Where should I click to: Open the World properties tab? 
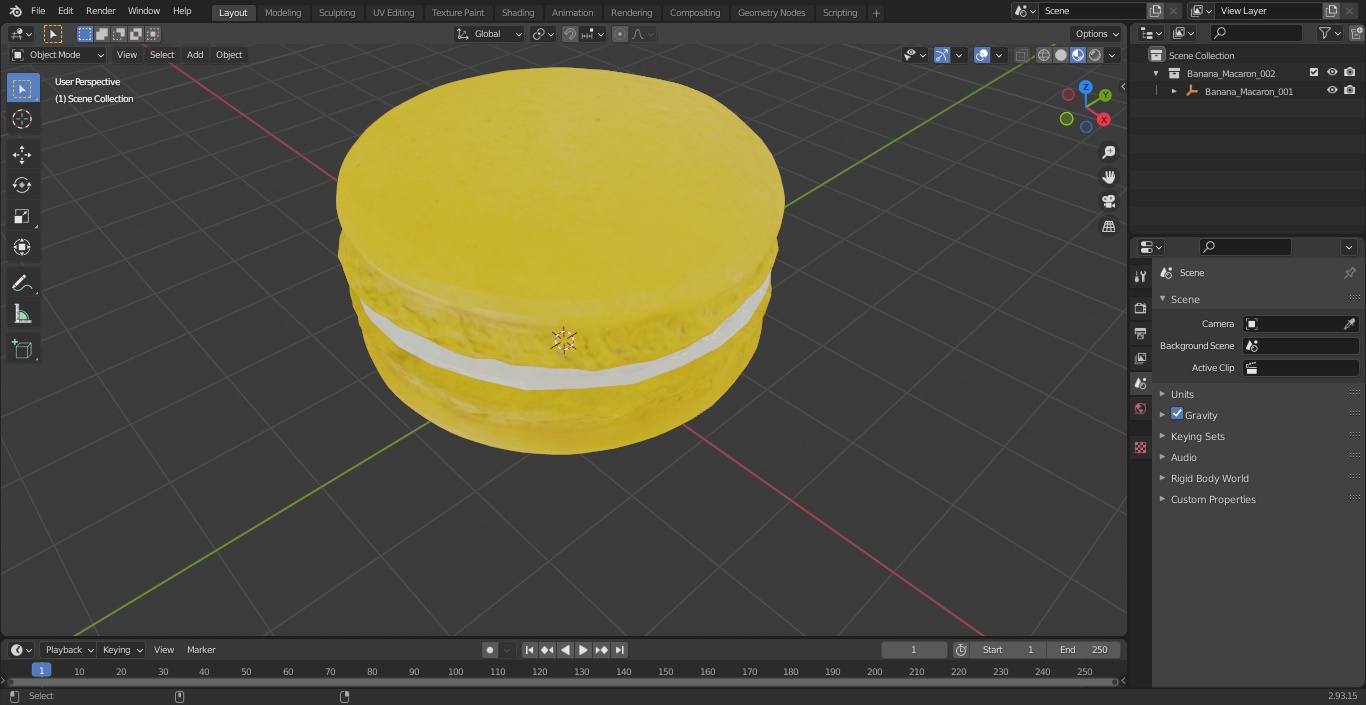point(1140,408)
